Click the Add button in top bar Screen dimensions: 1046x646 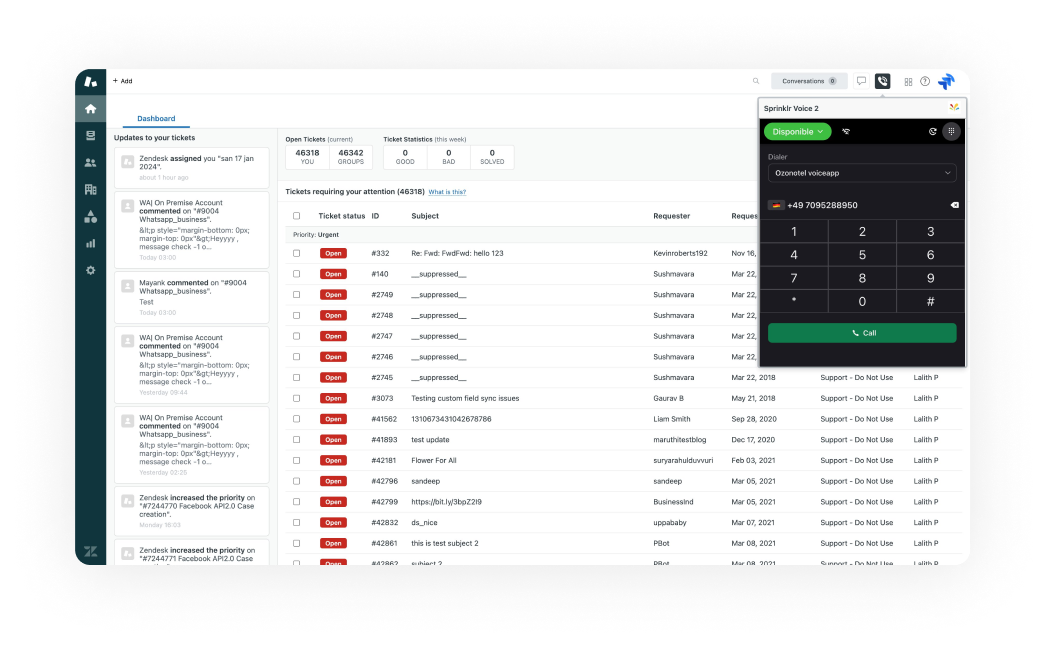(123, 81)
